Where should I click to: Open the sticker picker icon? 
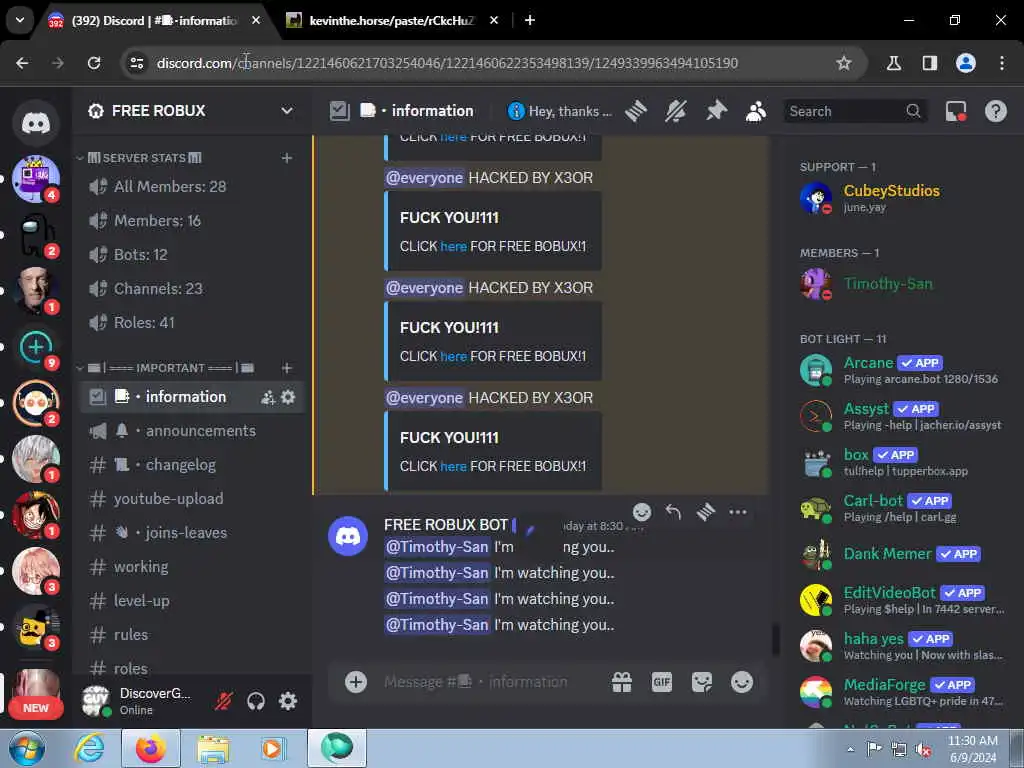pos(702,682)
